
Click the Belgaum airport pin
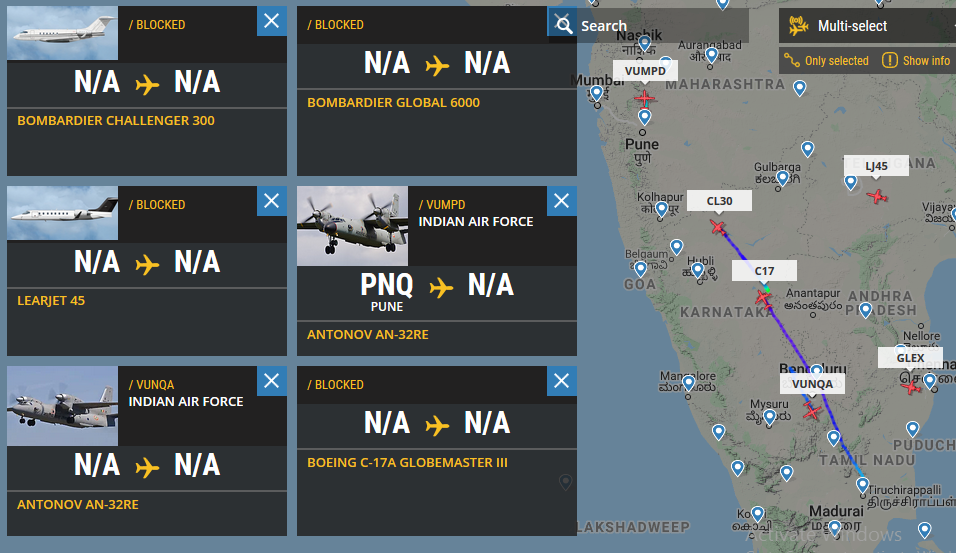[640, 268]
